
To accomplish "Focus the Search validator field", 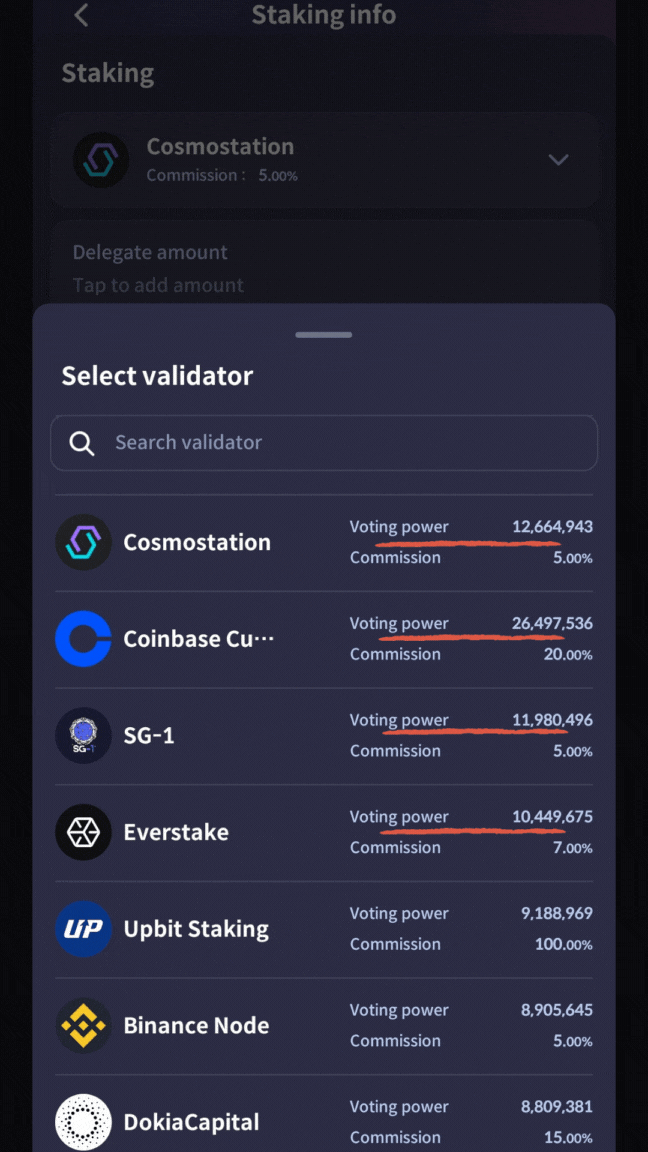I will click(340, 443).
